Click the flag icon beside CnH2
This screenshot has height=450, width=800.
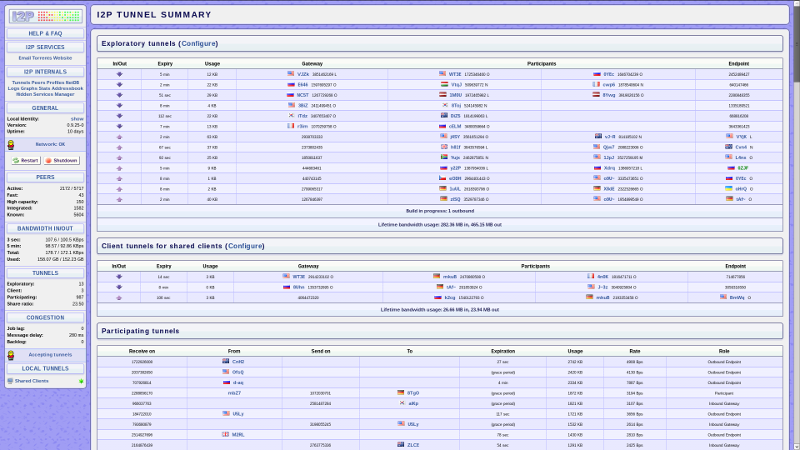pyautogui.click(x=226, y=361)
